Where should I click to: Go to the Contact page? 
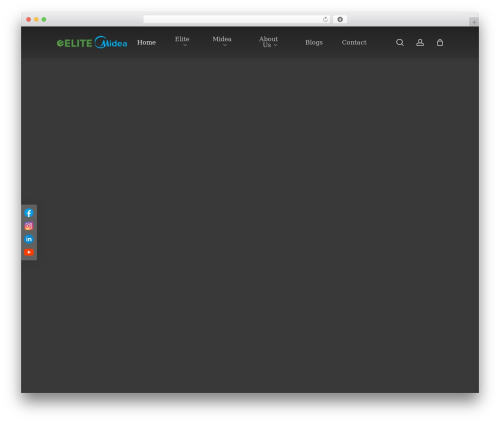354,43
